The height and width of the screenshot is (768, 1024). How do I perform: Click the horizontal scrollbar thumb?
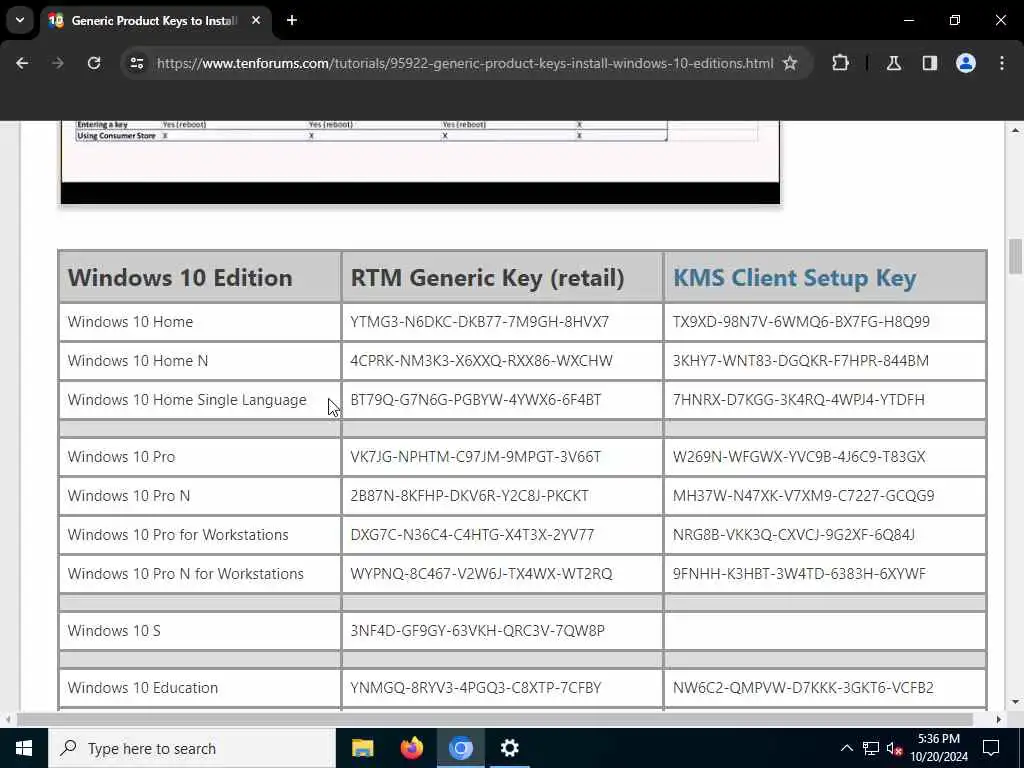pos(495,719)
